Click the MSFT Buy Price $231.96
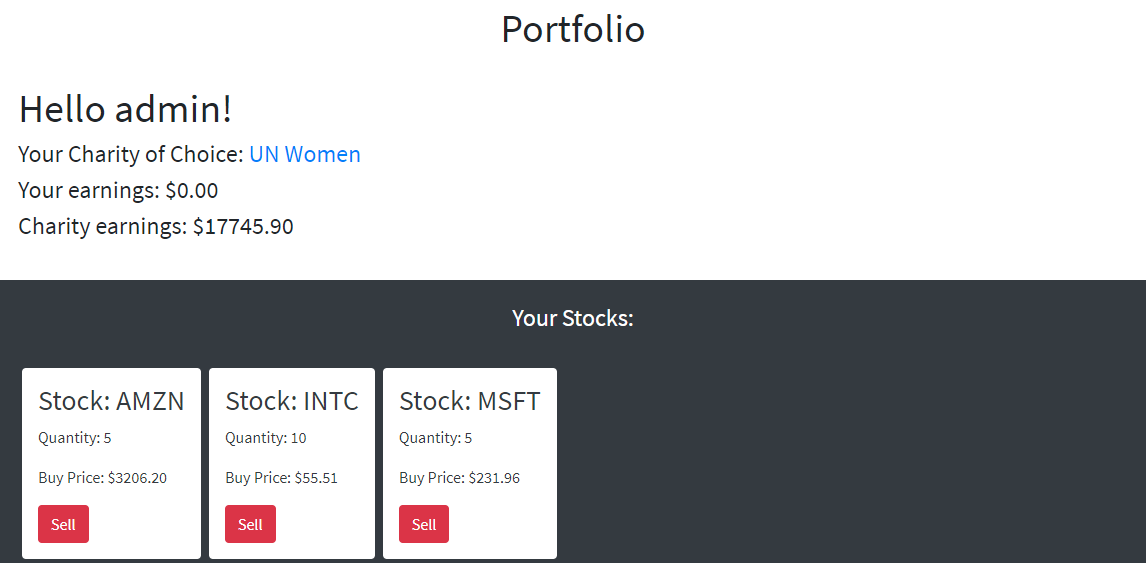The image size is (1146, 584). 460,478
